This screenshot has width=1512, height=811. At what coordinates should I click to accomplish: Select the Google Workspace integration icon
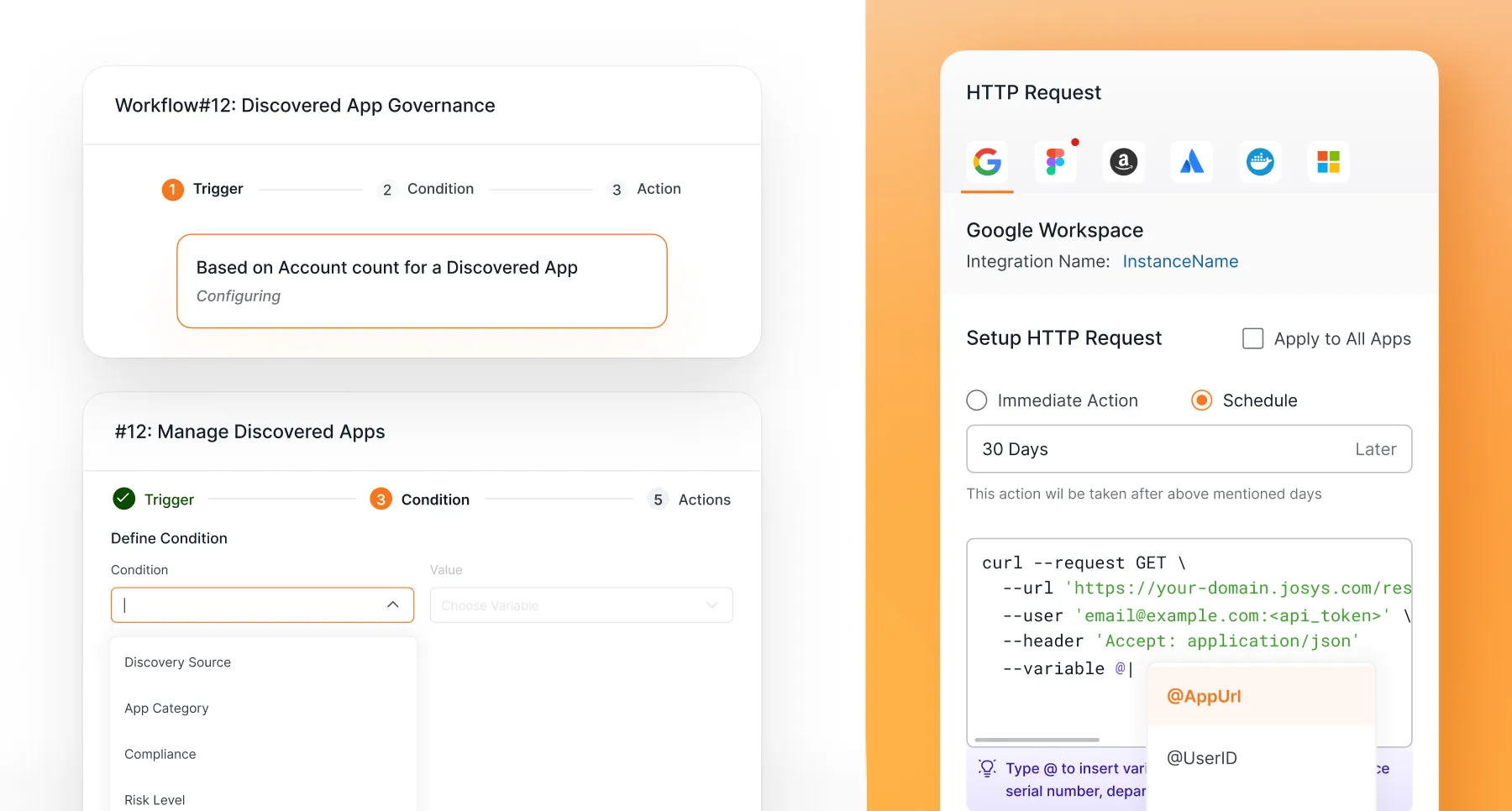click(987, 161)
